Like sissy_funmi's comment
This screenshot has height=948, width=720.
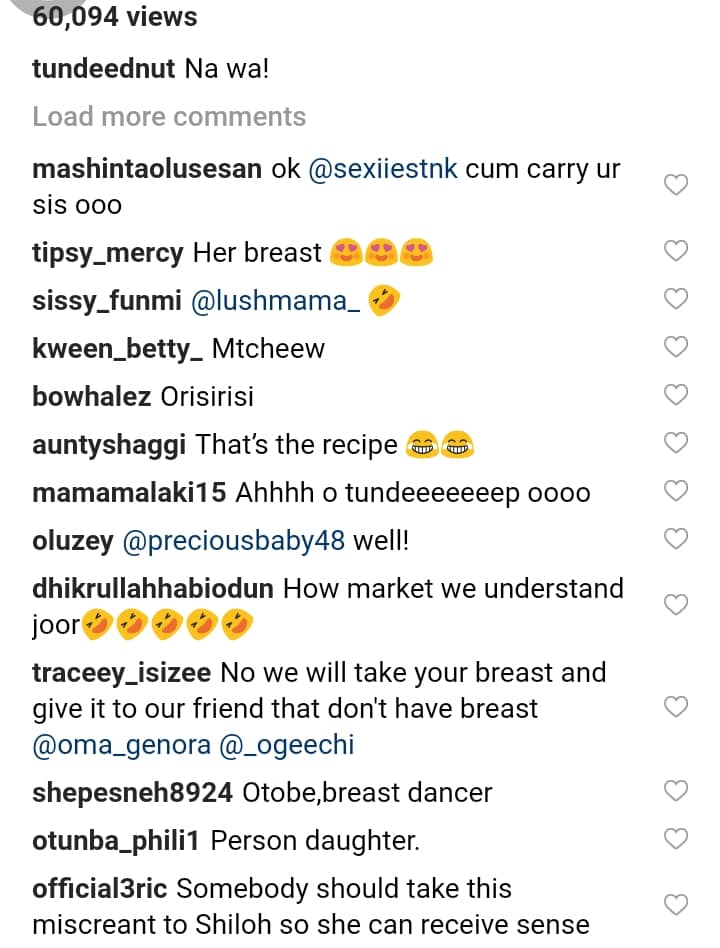[677, 299]
